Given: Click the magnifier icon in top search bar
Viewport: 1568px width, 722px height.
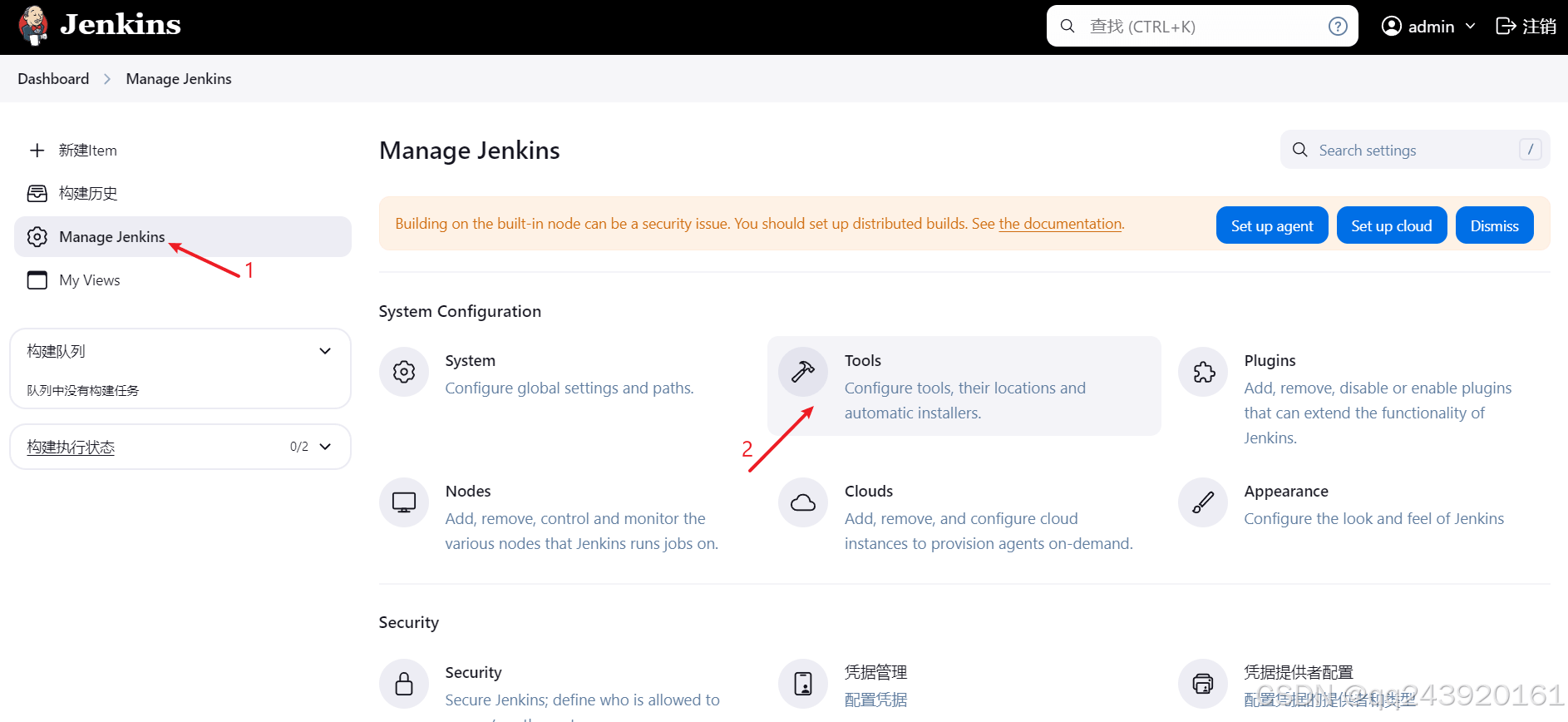Looking at the screenshot, I should (x=1068, y=26).
